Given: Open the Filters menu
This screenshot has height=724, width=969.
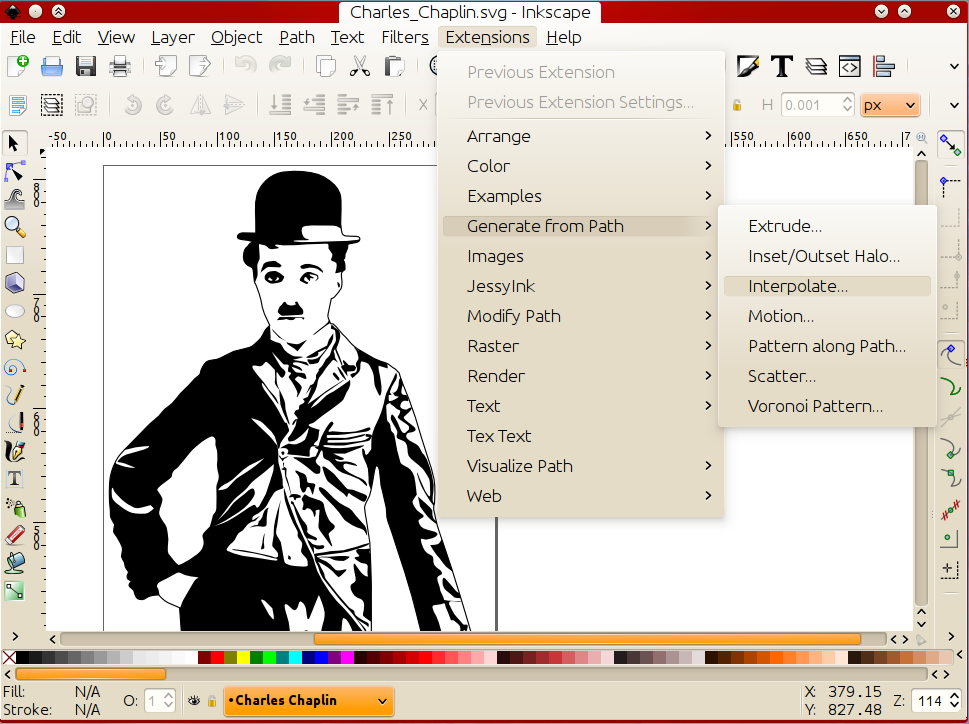Looking at the screenshot, I should 405,38.
